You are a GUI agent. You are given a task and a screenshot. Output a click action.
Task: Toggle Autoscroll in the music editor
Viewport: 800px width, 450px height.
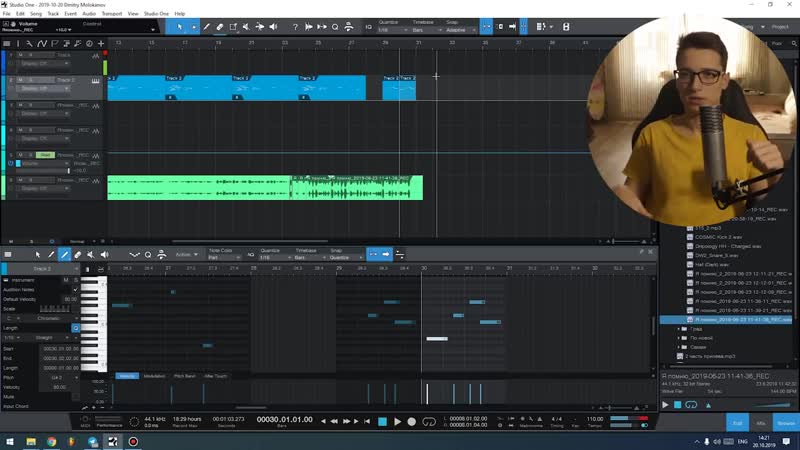(386, 254)
